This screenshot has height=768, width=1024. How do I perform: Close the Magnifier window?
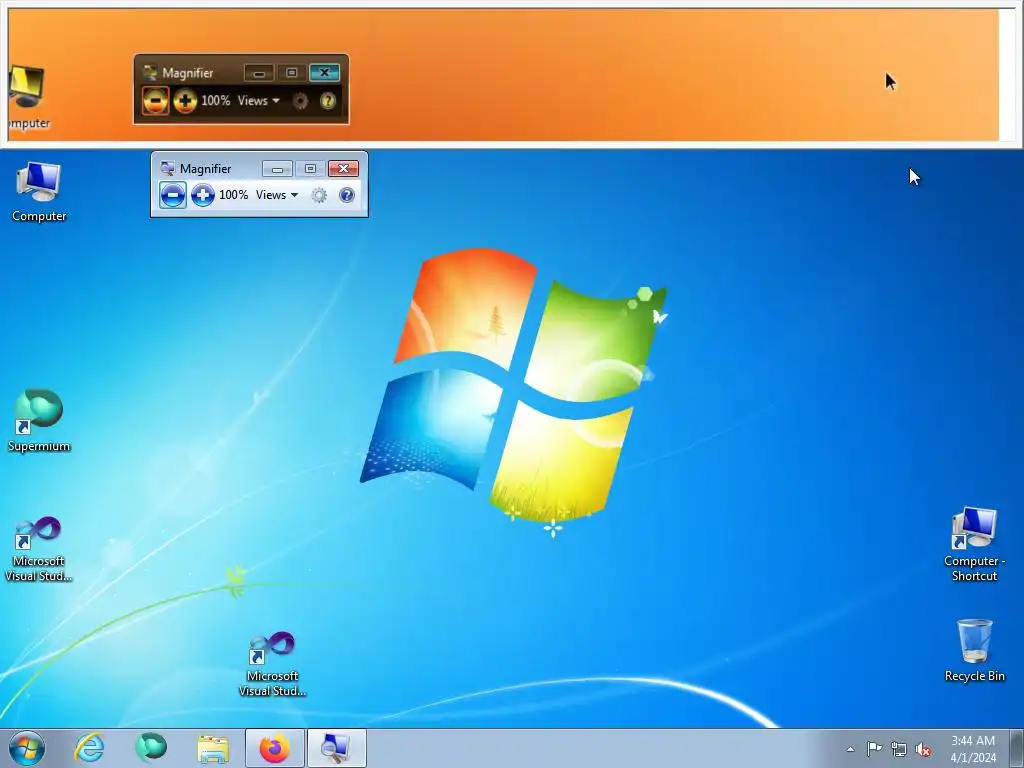pyautogui.click(x=344, y=169)
